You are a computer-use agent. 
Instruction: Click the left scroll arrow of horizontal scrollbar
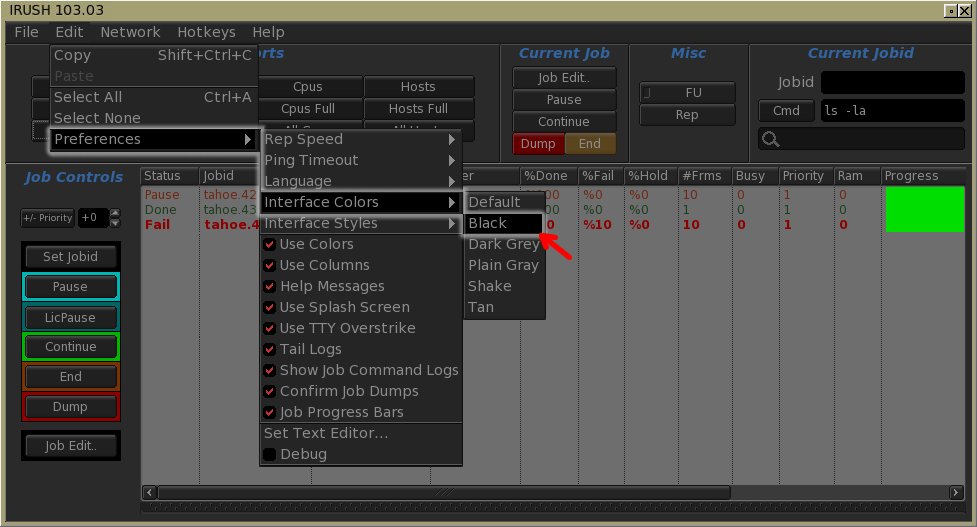pos(149,492)
